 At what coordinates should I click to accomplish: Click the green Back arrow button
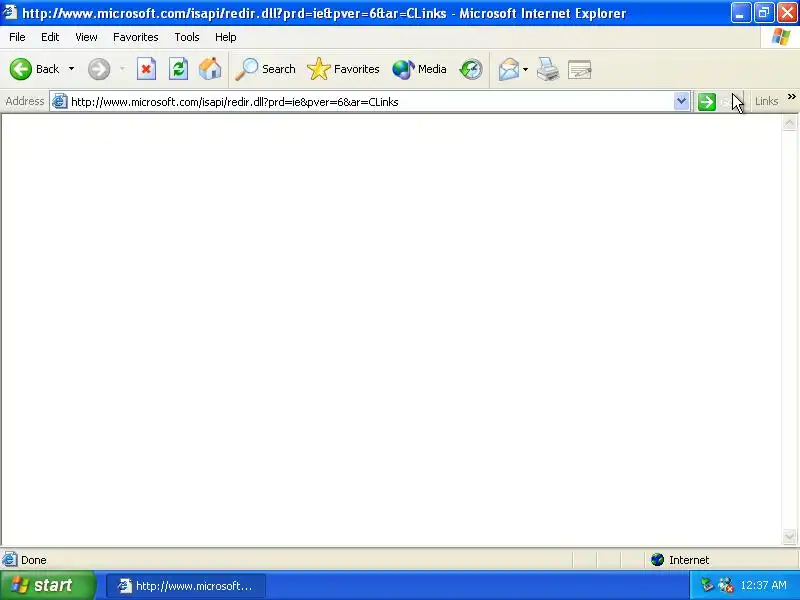pos(21,69)
